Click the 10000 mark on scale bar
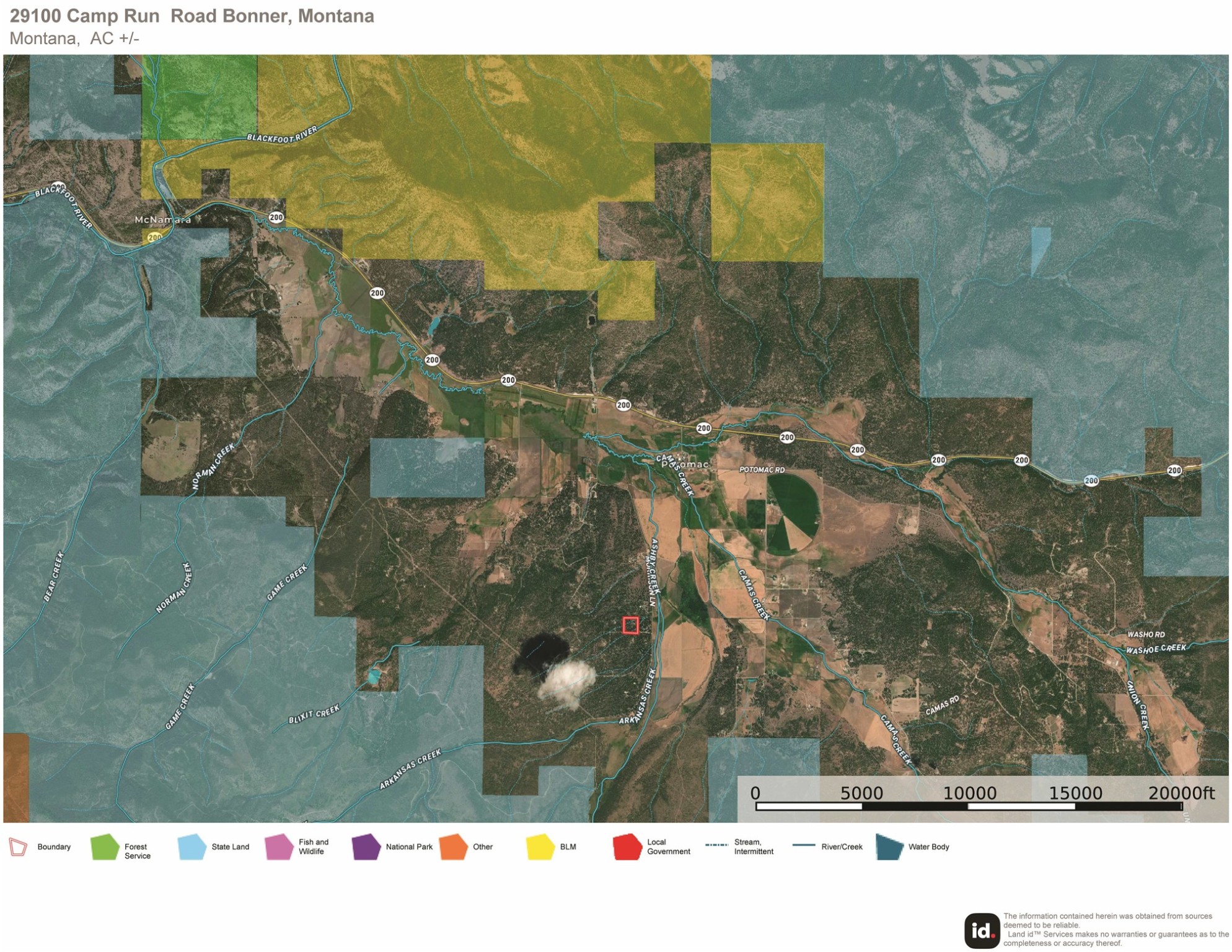This screenshot has height=952, width=1232. tap(969, 793)
